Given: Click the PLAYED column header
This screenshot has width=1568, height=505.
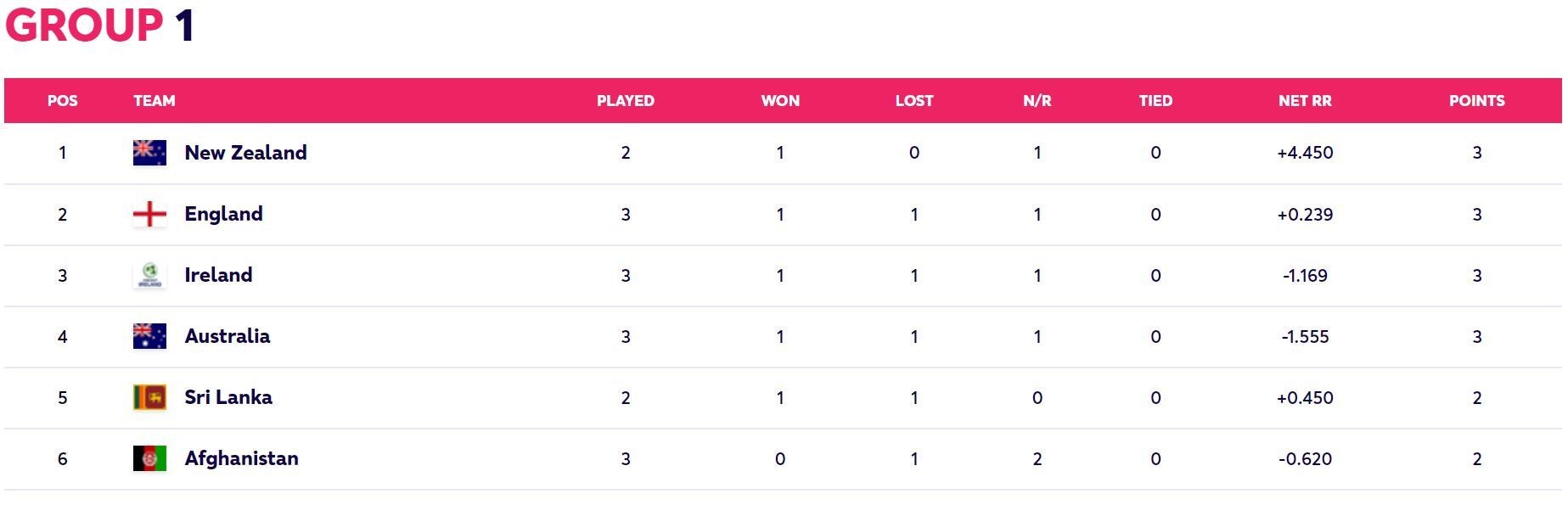Looking at the screenshot, I should (x=626, y=100).
